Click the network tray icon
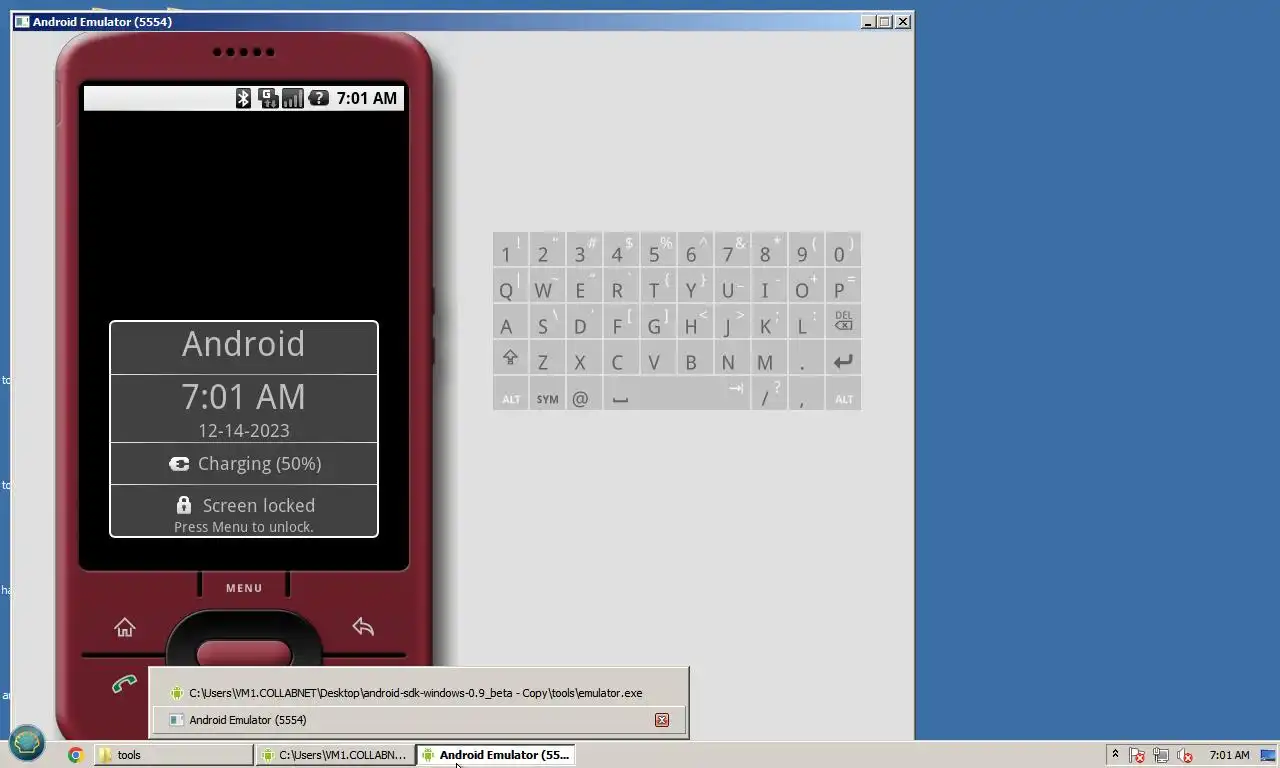This screenshot has height=768, width=1280. [1161, 755]
